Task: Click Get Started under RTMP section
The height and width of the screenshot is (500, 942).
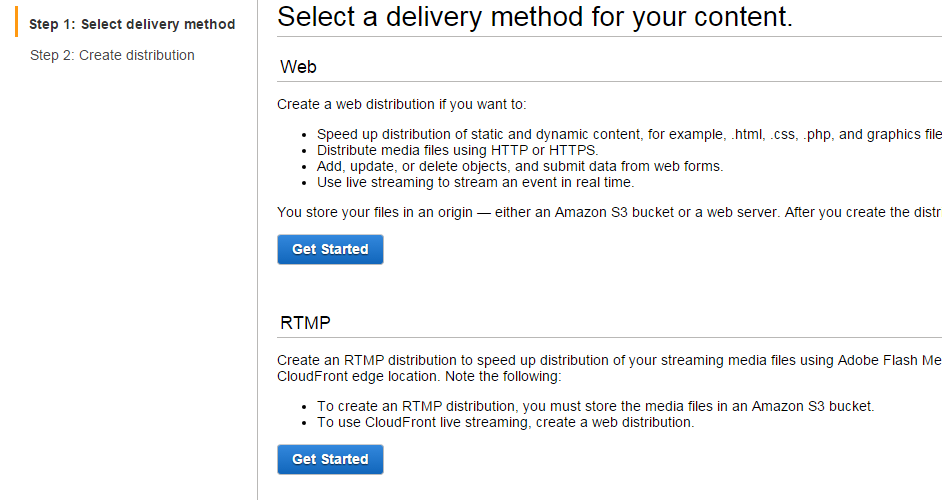Action: point(330,459)
